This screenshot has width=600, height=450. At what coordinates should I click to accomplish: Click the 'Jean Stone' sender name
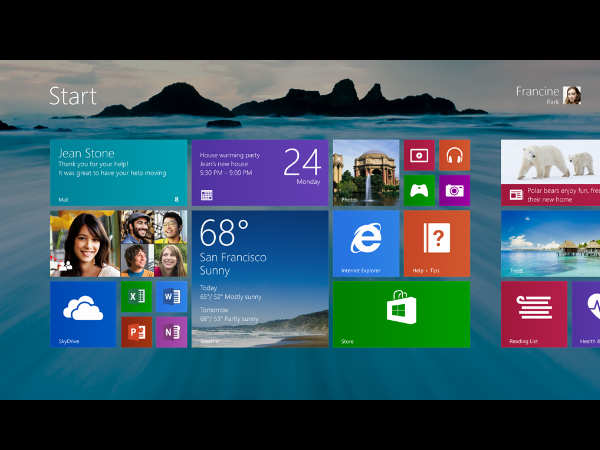click(x=86, y=153)
